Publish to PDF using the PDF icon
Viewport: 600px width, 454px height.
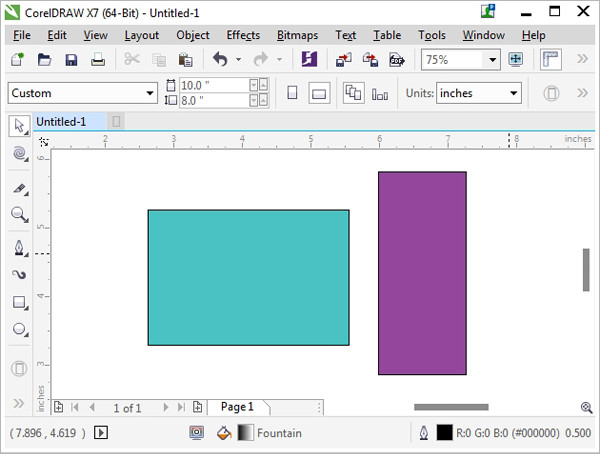coord(397,60)
